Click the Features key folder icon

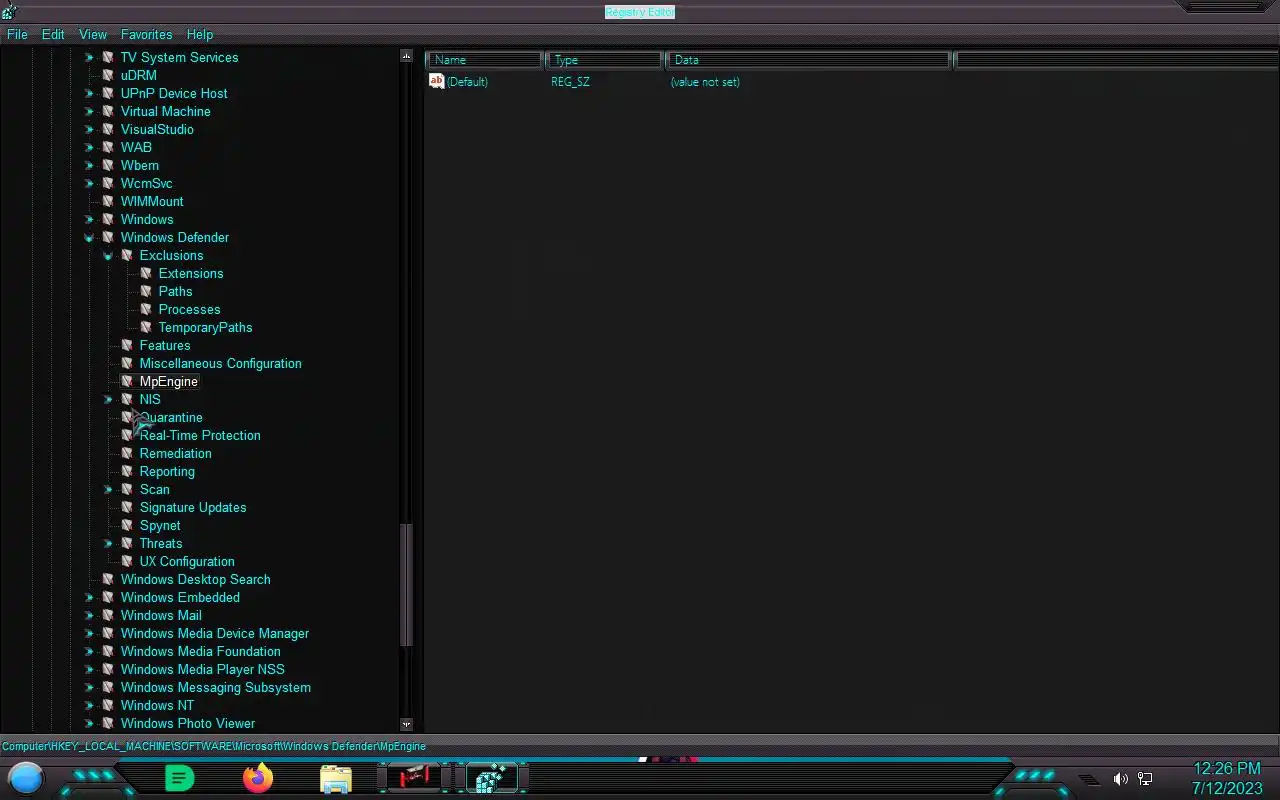(x=127, y=345)
